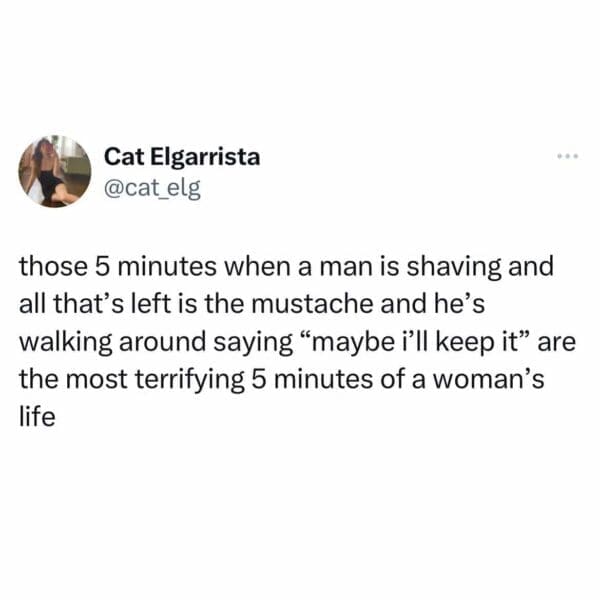Click the word "shaving" in the tweet

point(453,267)
